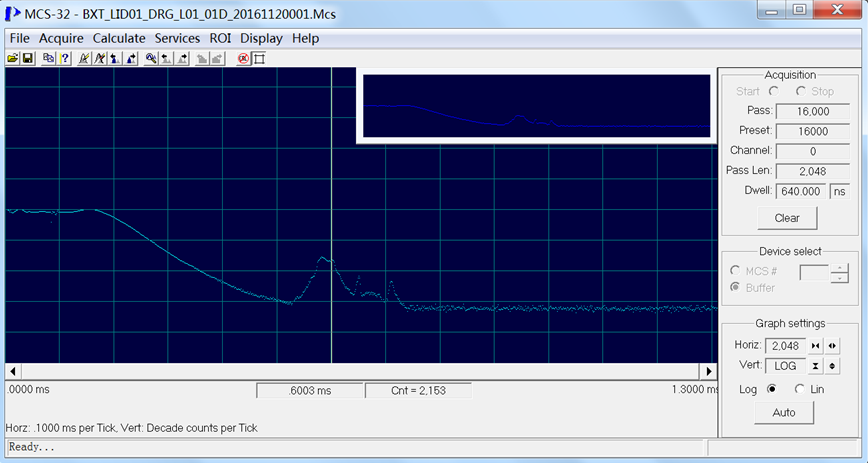Select the Stop acquisition radio button
This screenshot has width=868, height=463.
coord(800,91)
